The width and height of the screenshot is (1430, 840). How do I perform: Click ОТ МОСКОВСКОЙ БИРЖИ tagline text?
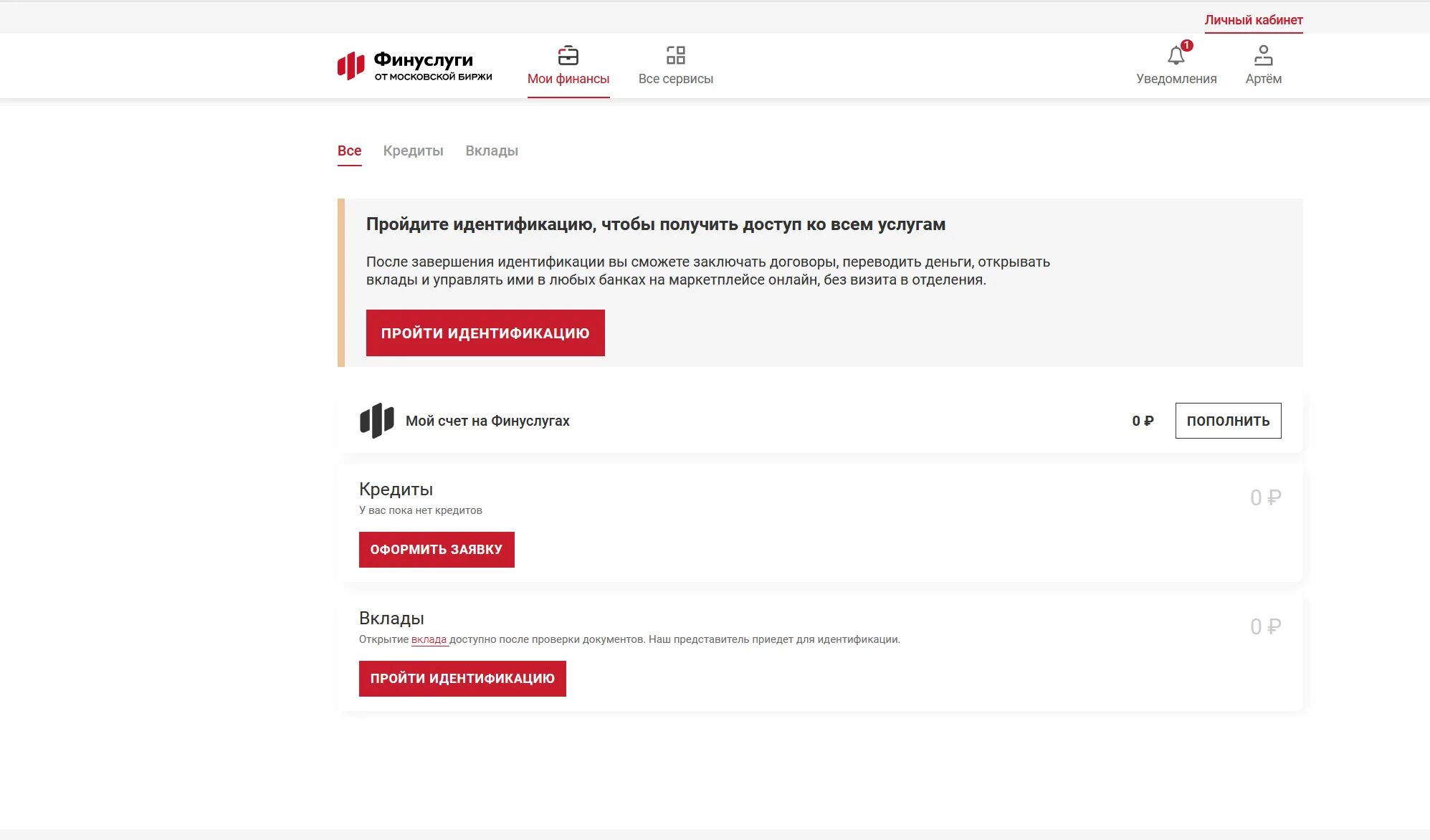433,77
